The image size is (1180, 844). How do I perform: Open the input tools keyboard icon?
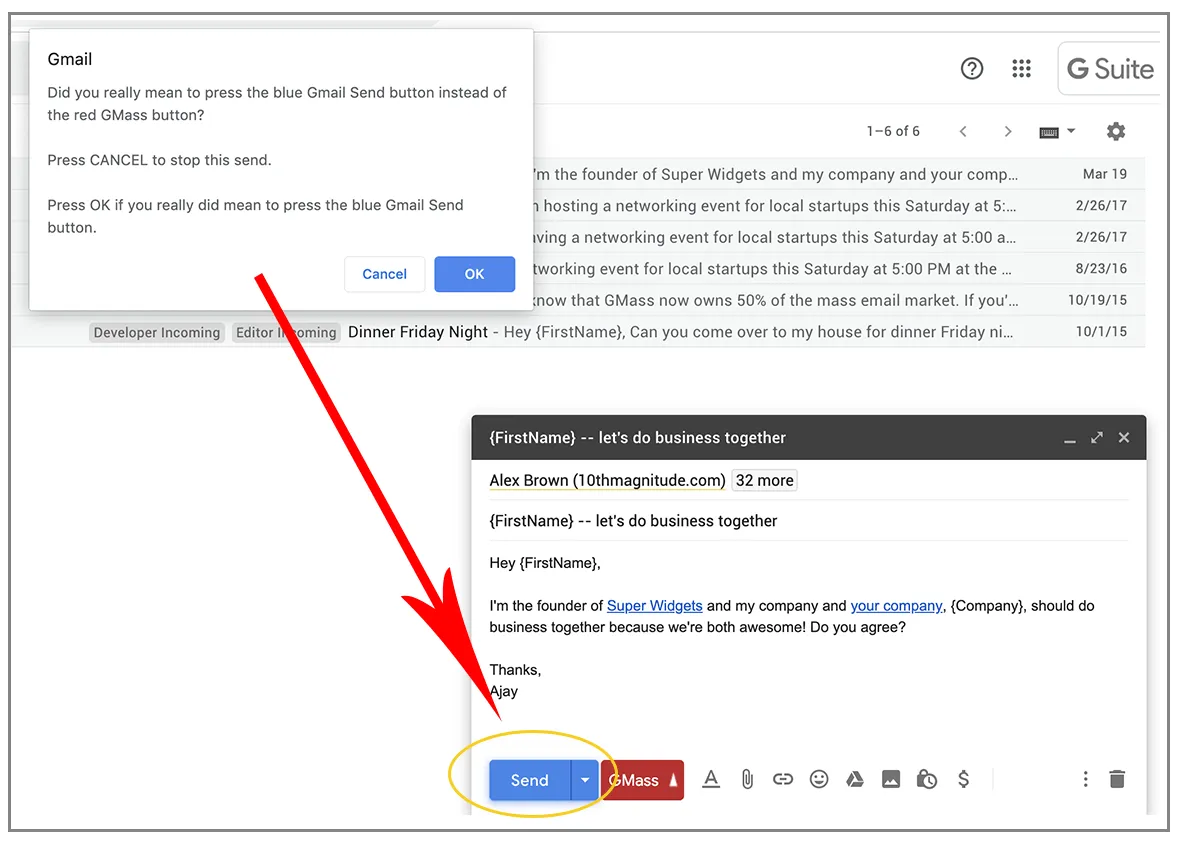(x=1049, y=132)
